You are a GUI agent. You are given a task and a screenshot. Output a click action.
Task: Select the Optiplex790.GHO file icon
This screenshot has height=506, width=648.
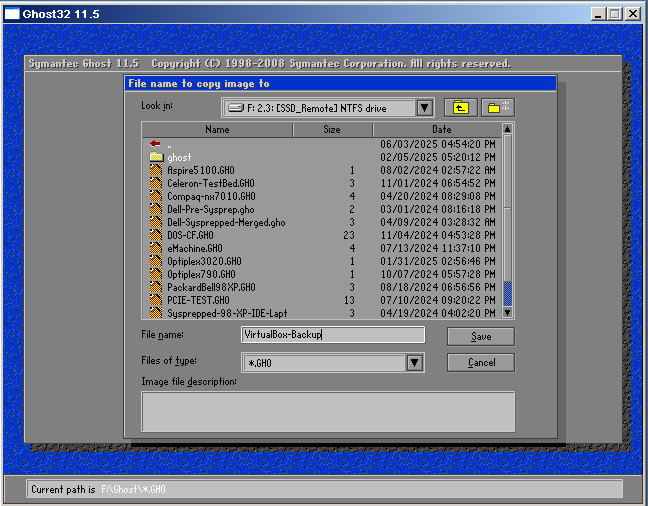tap(156, 274)
